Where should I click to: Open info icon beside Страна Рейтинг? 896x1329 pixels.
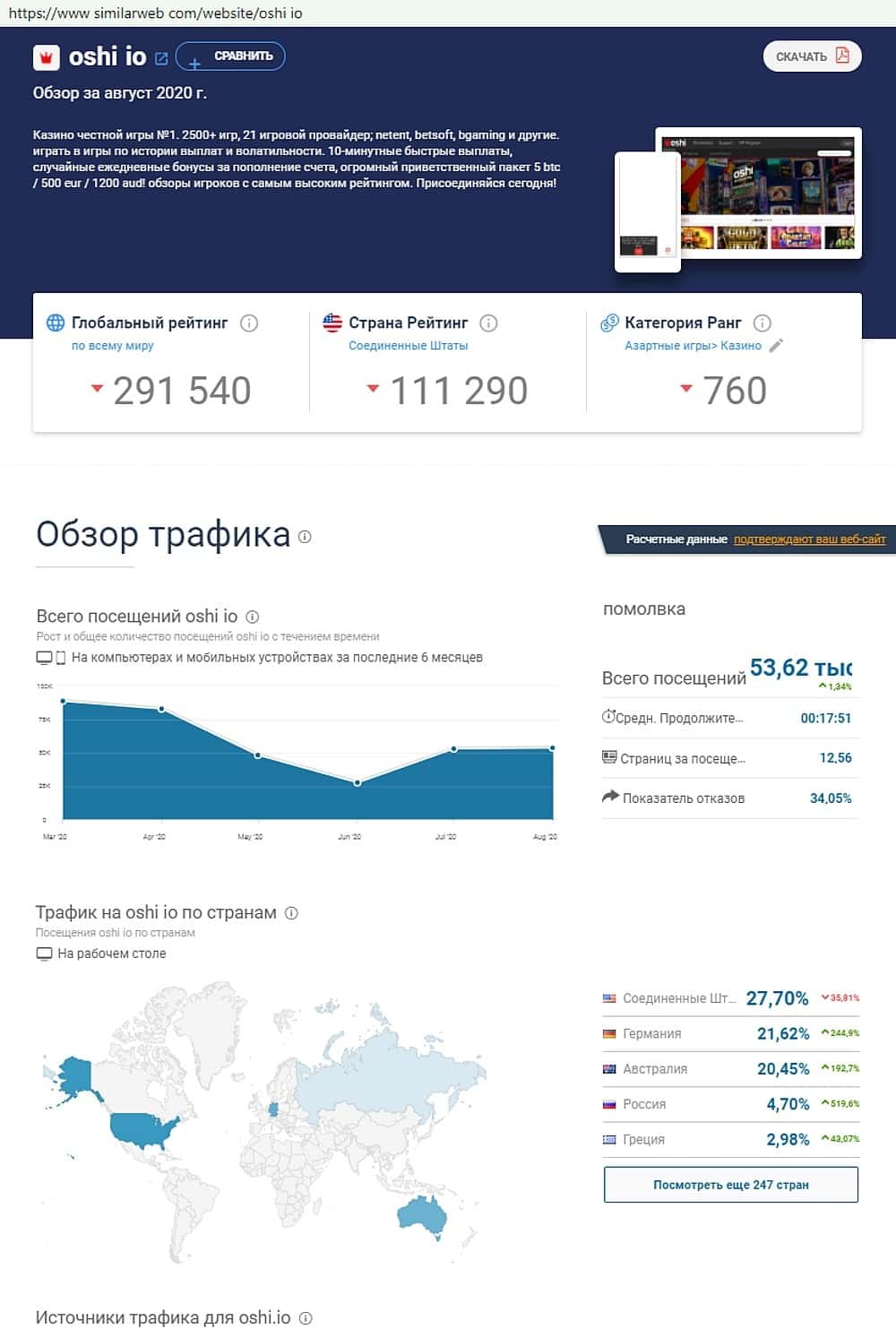pos(488,323)
